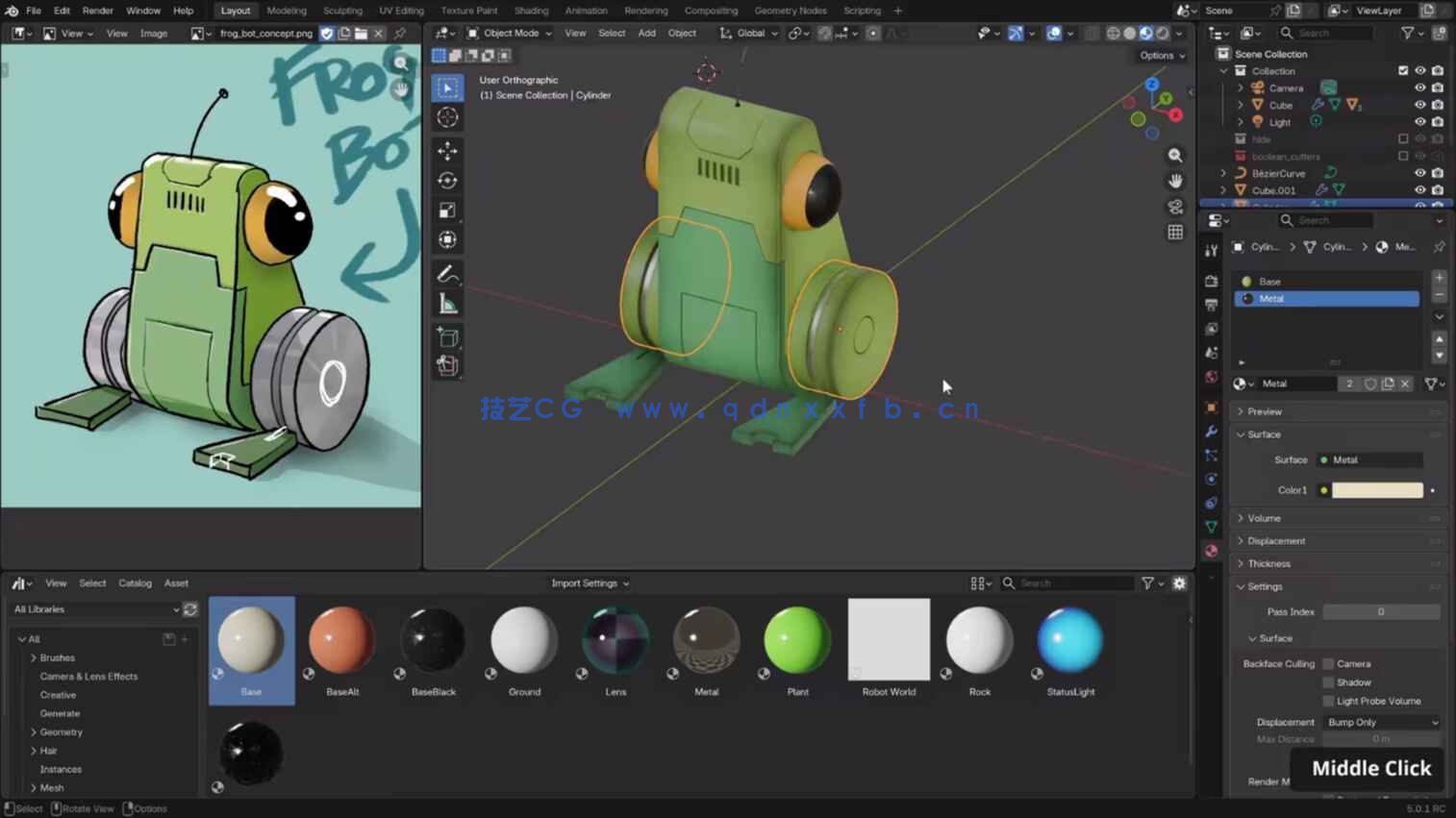This screenshot has height=818, width=1456.
Task: Select the Add Cube tool
Action: tap(447, 337)
